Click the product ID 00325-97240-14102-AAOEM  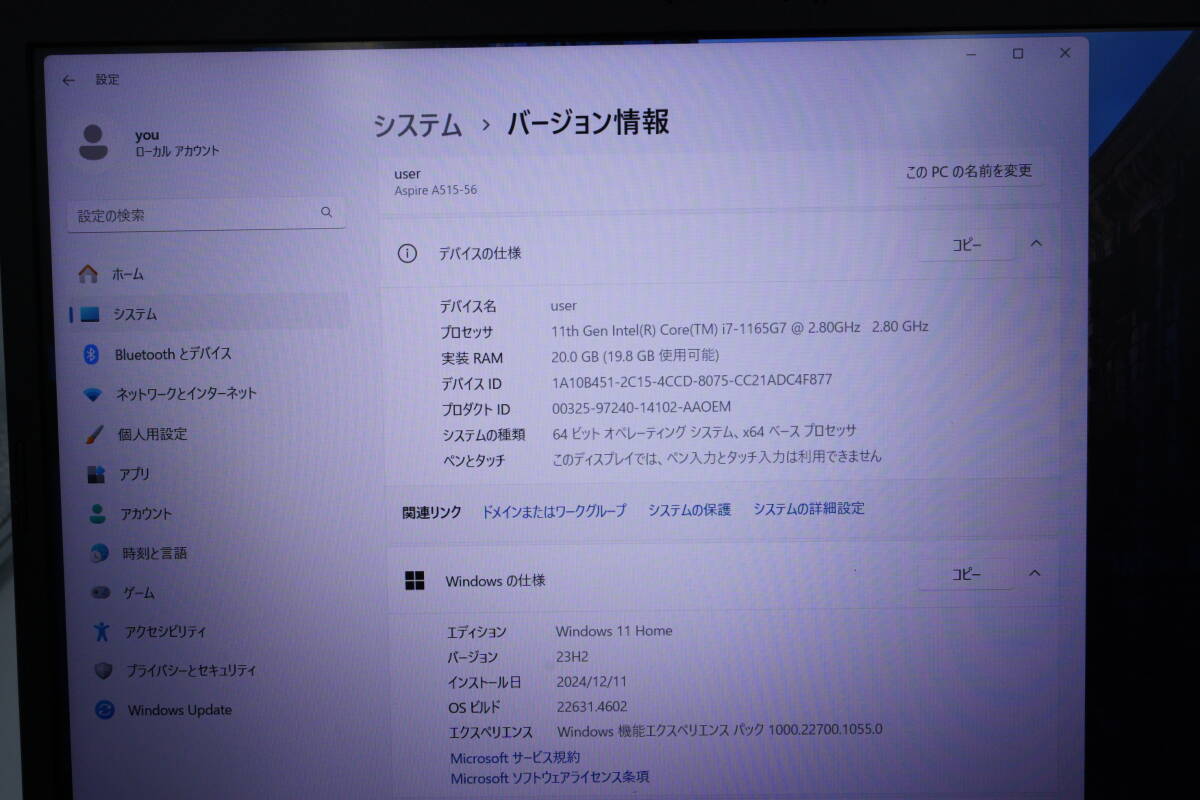[642, 407]
